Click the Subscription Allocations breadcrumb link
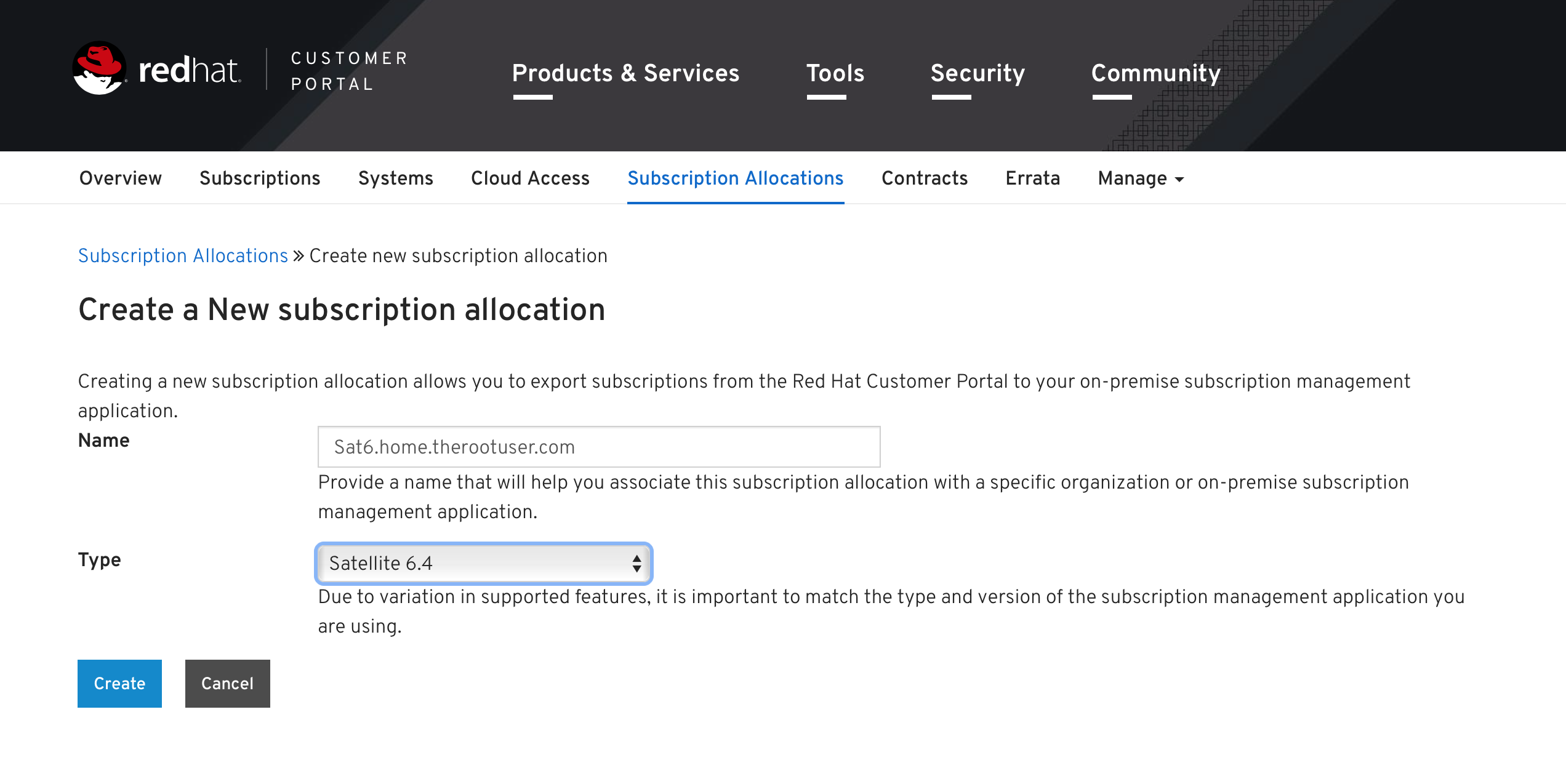 pos(183,255)
